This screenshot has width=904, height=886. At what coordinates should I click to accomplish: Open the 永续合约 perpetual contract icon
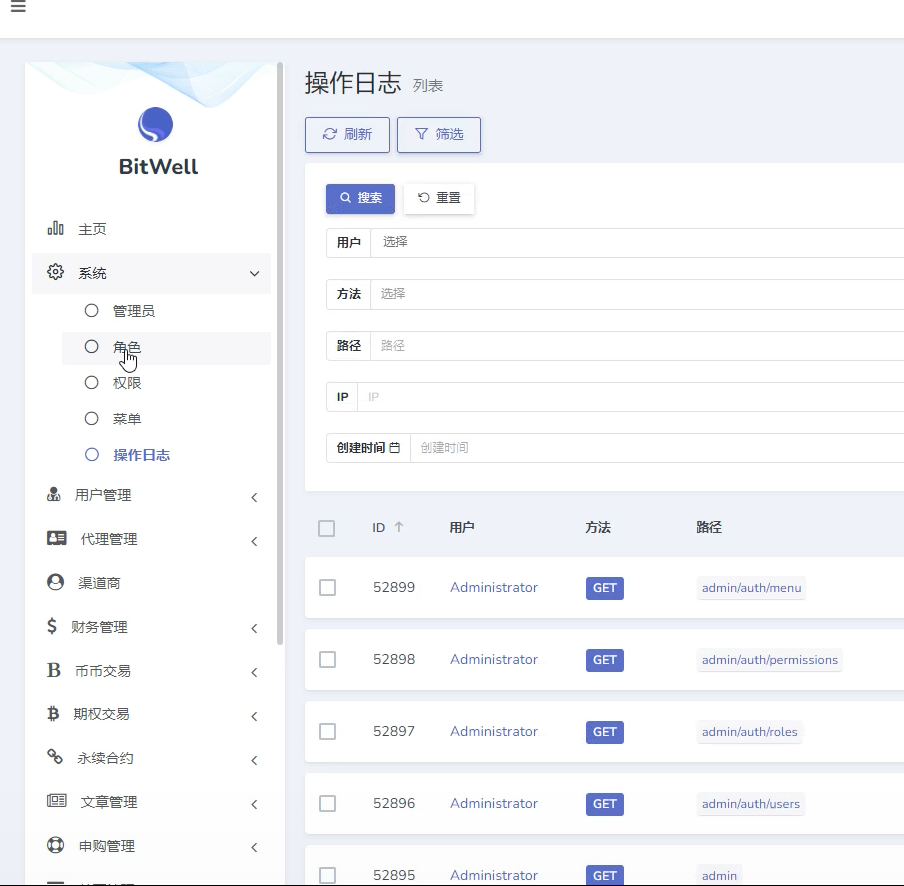[x=55, y=758]
